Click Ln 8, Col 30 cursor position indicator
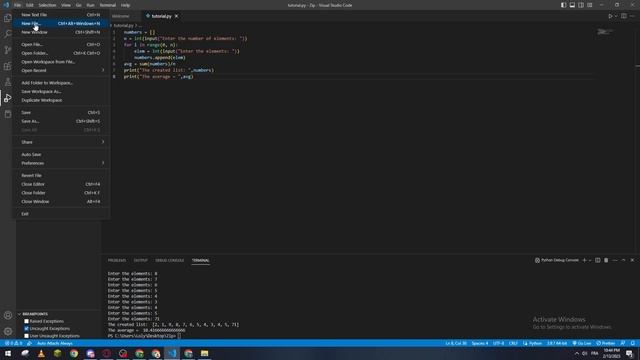This screenshot has width=640, height=360. coord(456,343)
